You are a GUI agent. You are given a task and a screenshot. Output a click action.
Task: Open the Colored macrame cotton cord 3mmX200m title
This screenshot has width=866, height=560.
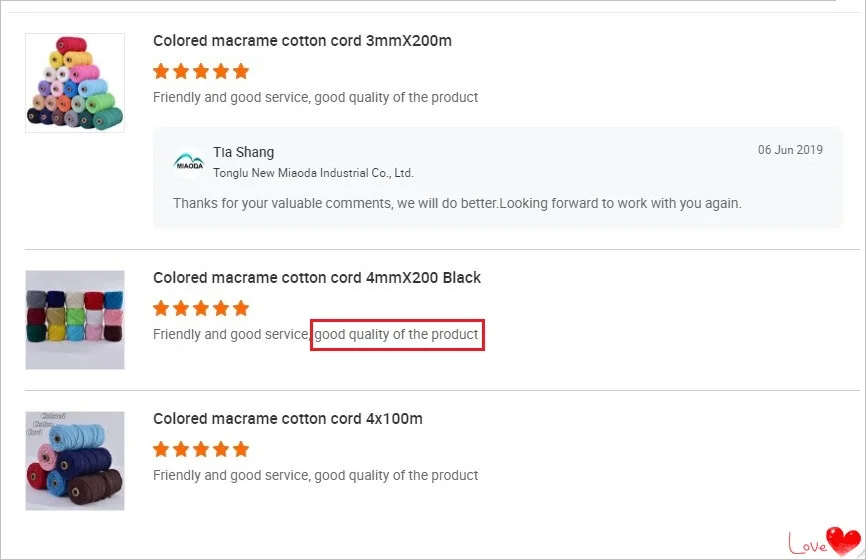pyautogui.click(x=302, y=41)
